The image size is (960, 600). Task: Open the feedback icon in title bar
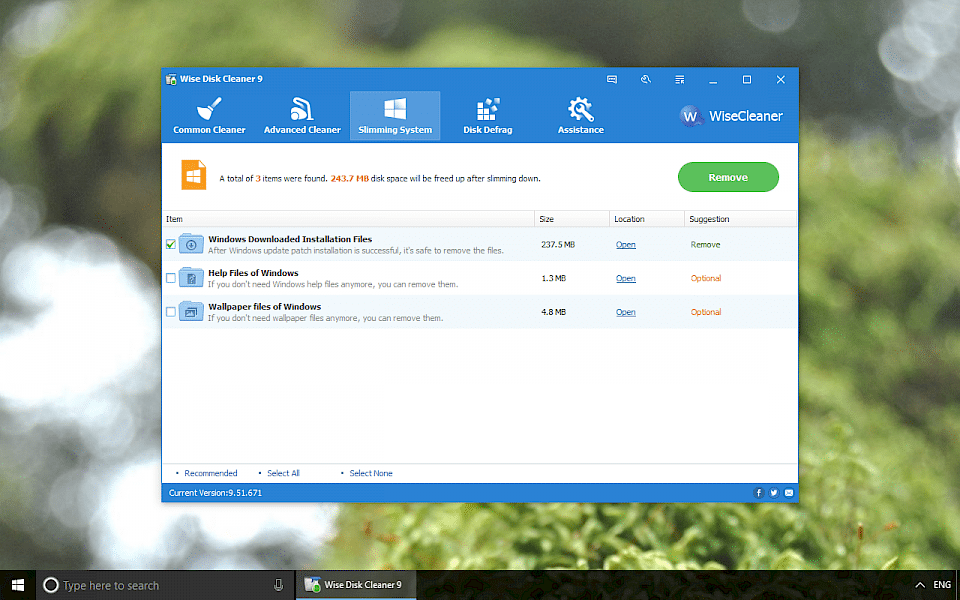[612, 80]
